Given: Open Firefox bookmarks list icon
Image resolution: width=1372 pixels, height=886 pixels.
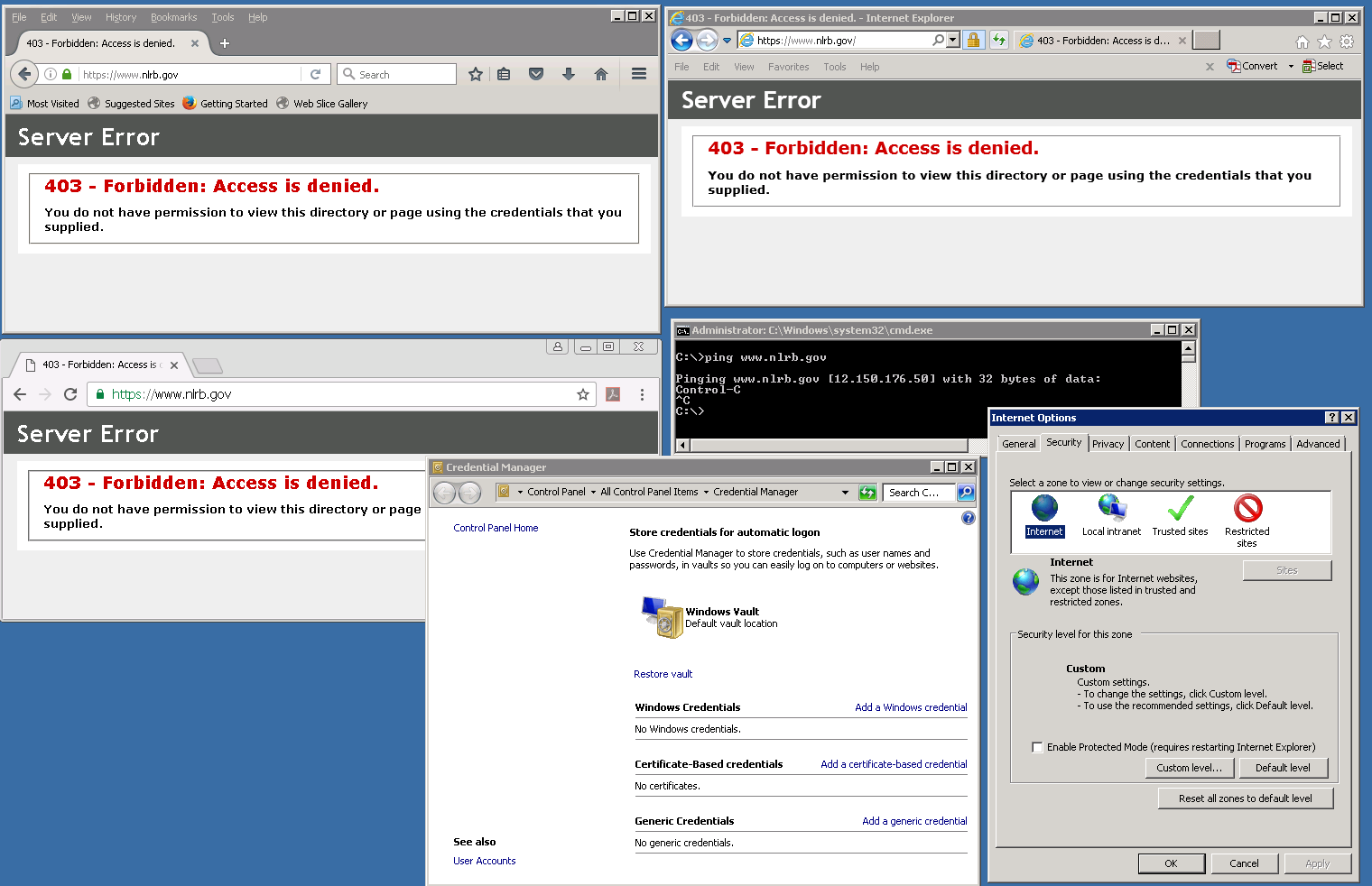Looking at the screenshot, I should 504,74.
